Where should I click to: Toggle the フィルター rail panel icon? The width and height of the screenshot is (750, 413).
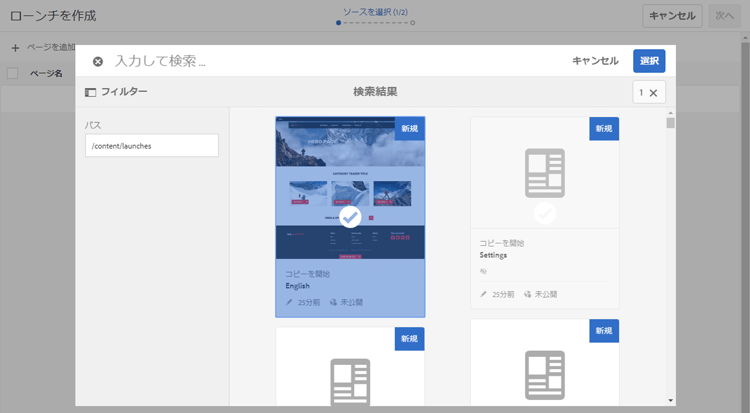point(90,92)
